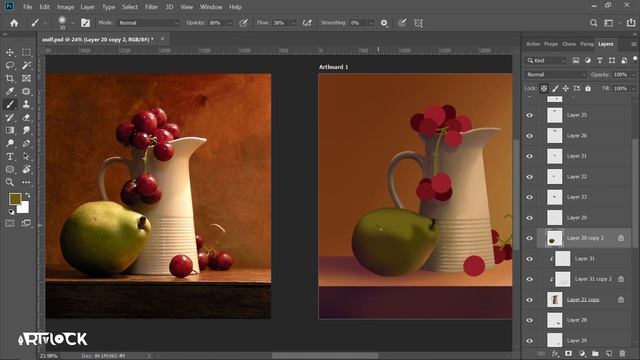Enable airbrush-style build-up icon
This screenshot has width=640, height=360.
coord(307,23)
